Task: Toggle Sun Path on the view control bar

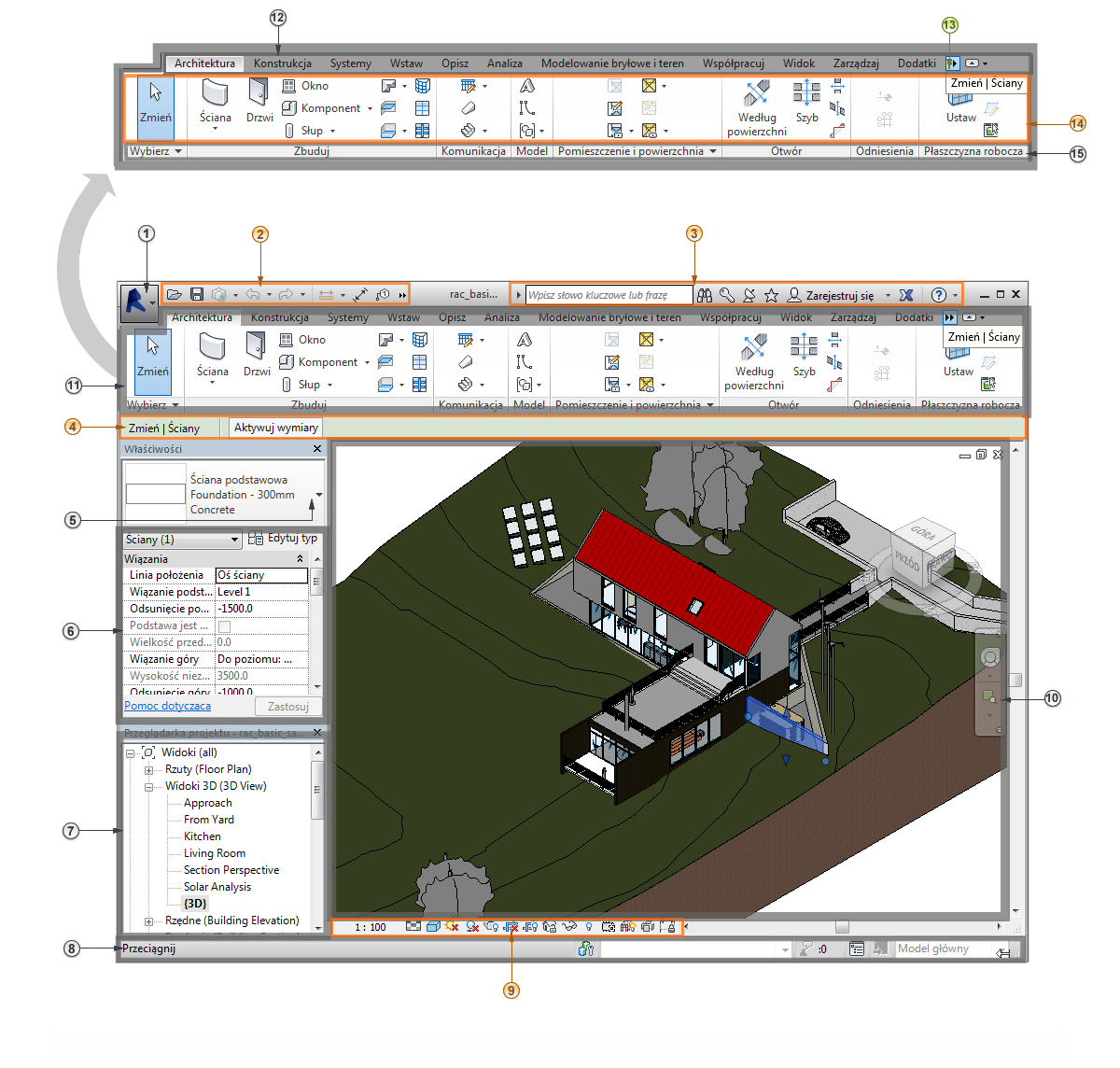Action: click(452, 927)
